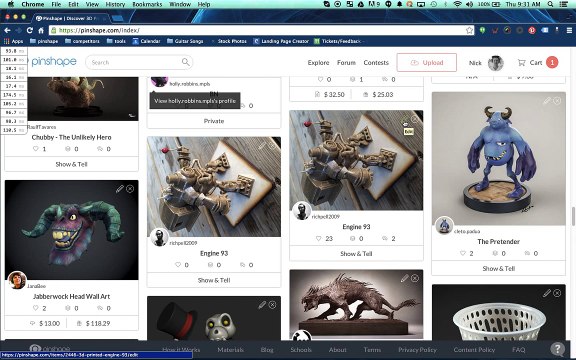This screenshot has width=576, height=360.
Task: Open the File menu
Action: coord(56,4)
